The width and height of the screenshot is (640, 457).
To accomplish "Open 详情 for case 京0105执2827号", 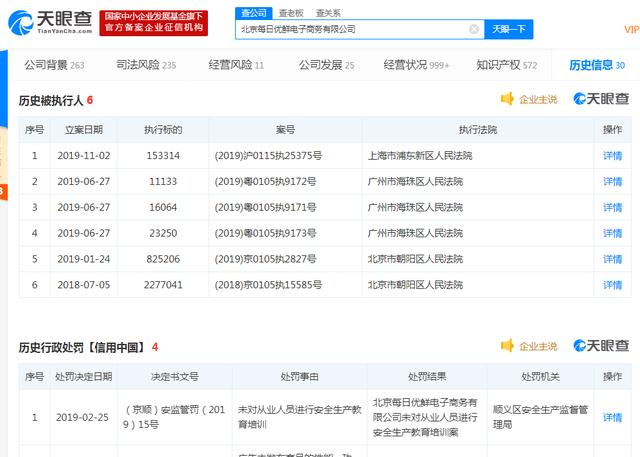I will pos(612,259).
